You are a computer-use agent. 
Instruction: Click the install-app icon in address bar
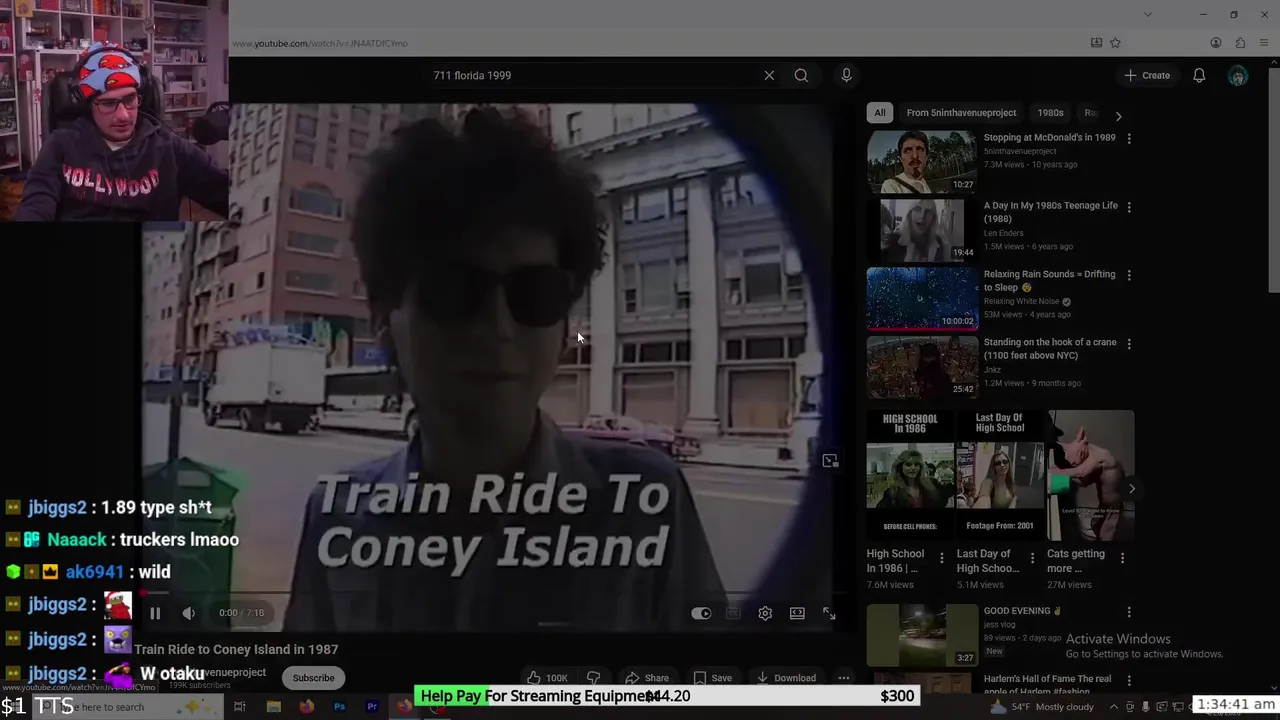[x=1096, y=43]
